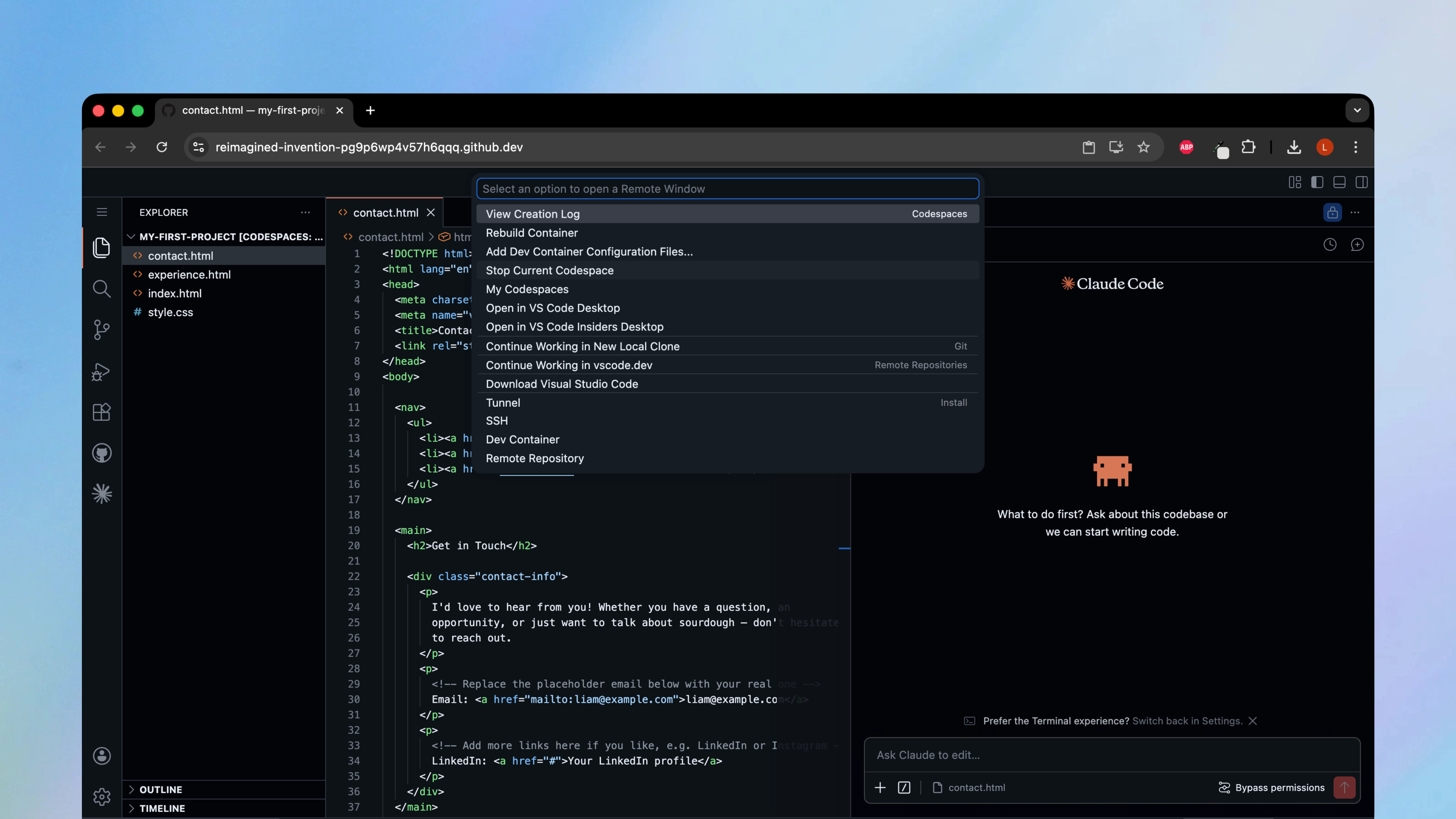Open Claude Code session history clock icon
Screen dimensions: 1456x819
(1329, 244)
